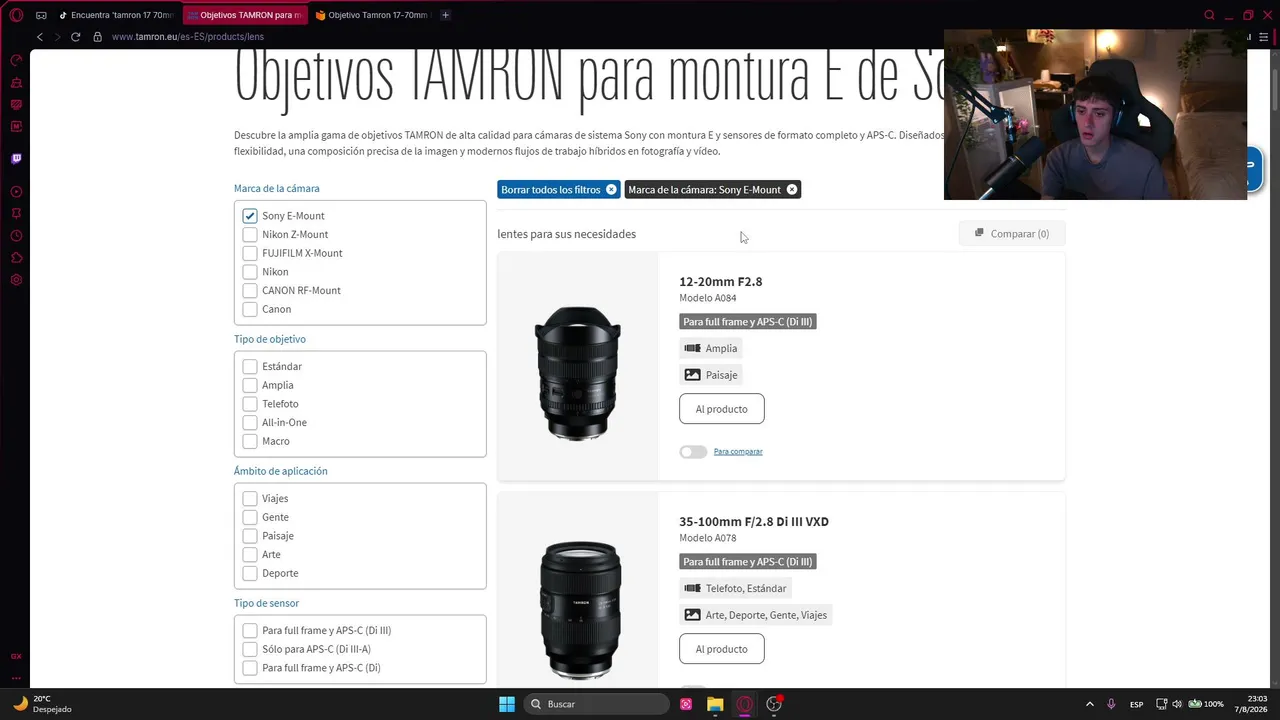Click the site security padlock icon
This screenshot has width=1280, height=720.
click(x=97, y=37)
